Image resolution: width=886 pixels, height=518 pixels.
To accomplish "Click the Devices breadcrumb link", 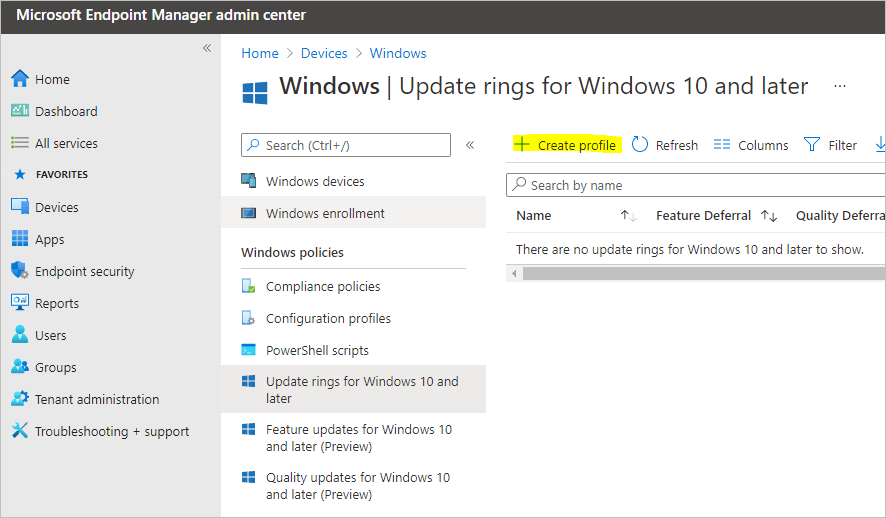I will tap(324, 53).
